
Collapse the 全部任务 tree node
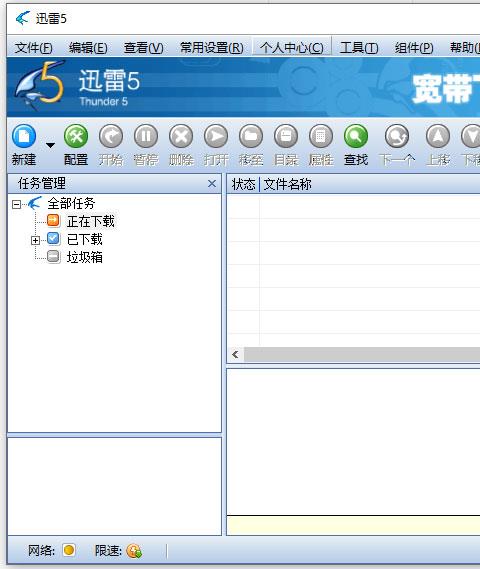point(16,204)
